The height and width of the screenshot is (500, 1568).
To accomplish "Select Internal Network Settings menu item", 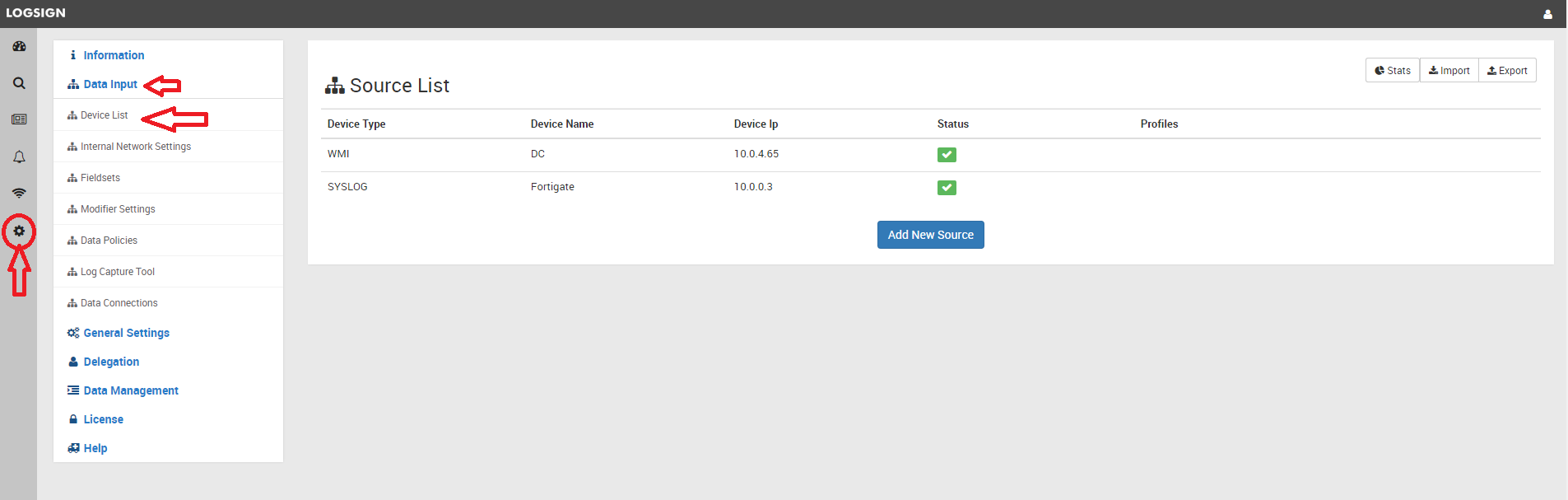I will pyautogui.click(x=135, y=147).
